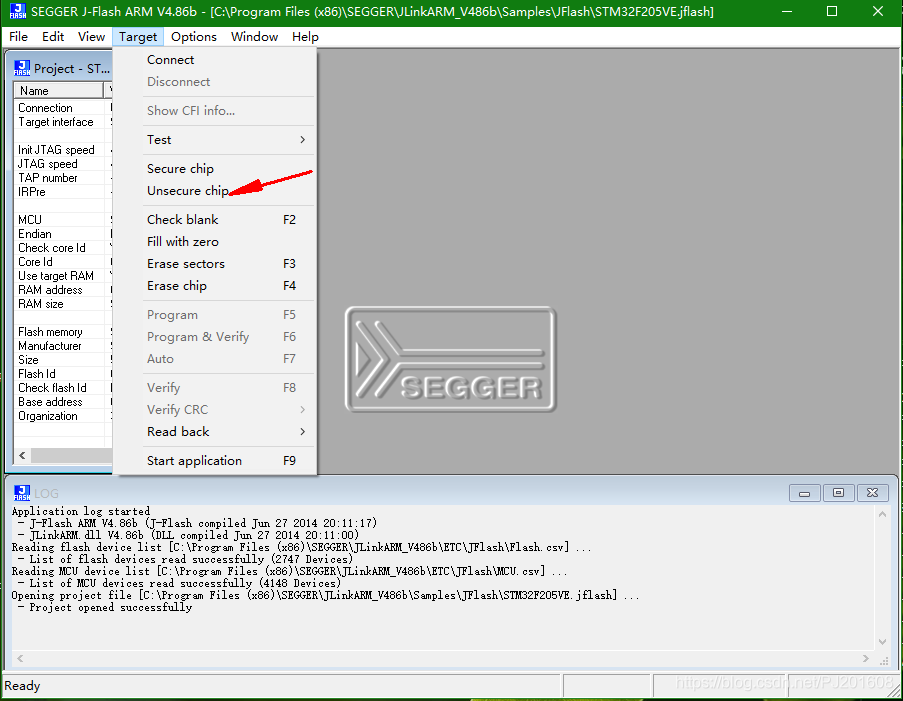This screenshot has height=701, width=903.
Task: Select the Base address row
Action: (x=63, y=402)
